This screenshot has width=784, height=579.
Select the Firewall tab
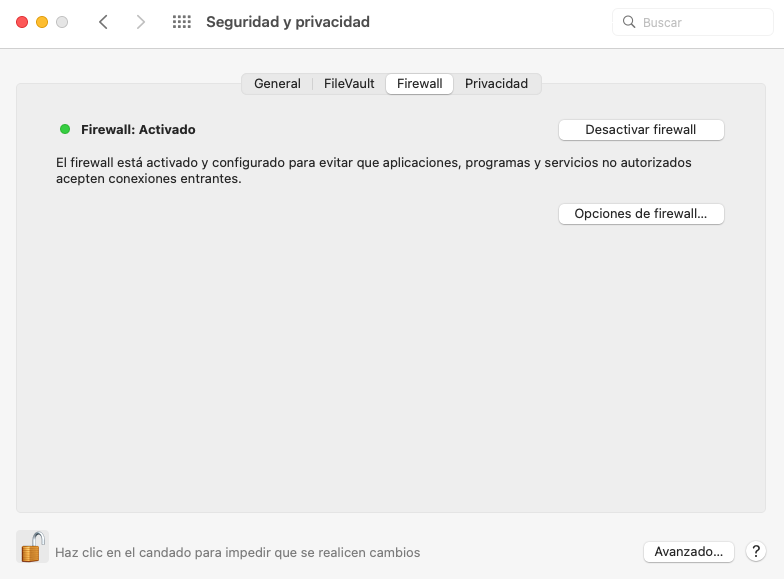coord(419,84)
